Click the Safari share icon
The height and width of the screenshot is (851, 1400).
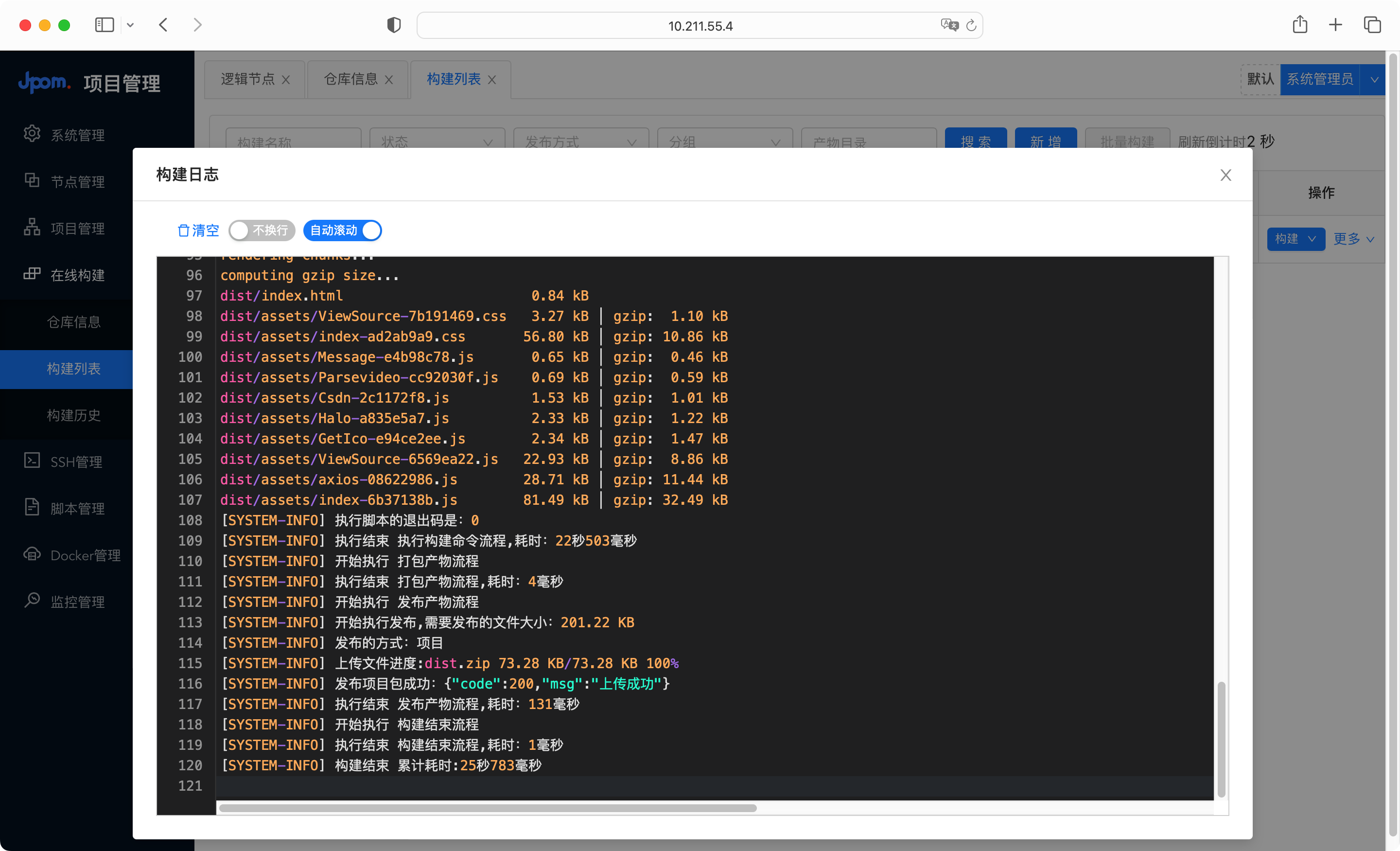1300,24
